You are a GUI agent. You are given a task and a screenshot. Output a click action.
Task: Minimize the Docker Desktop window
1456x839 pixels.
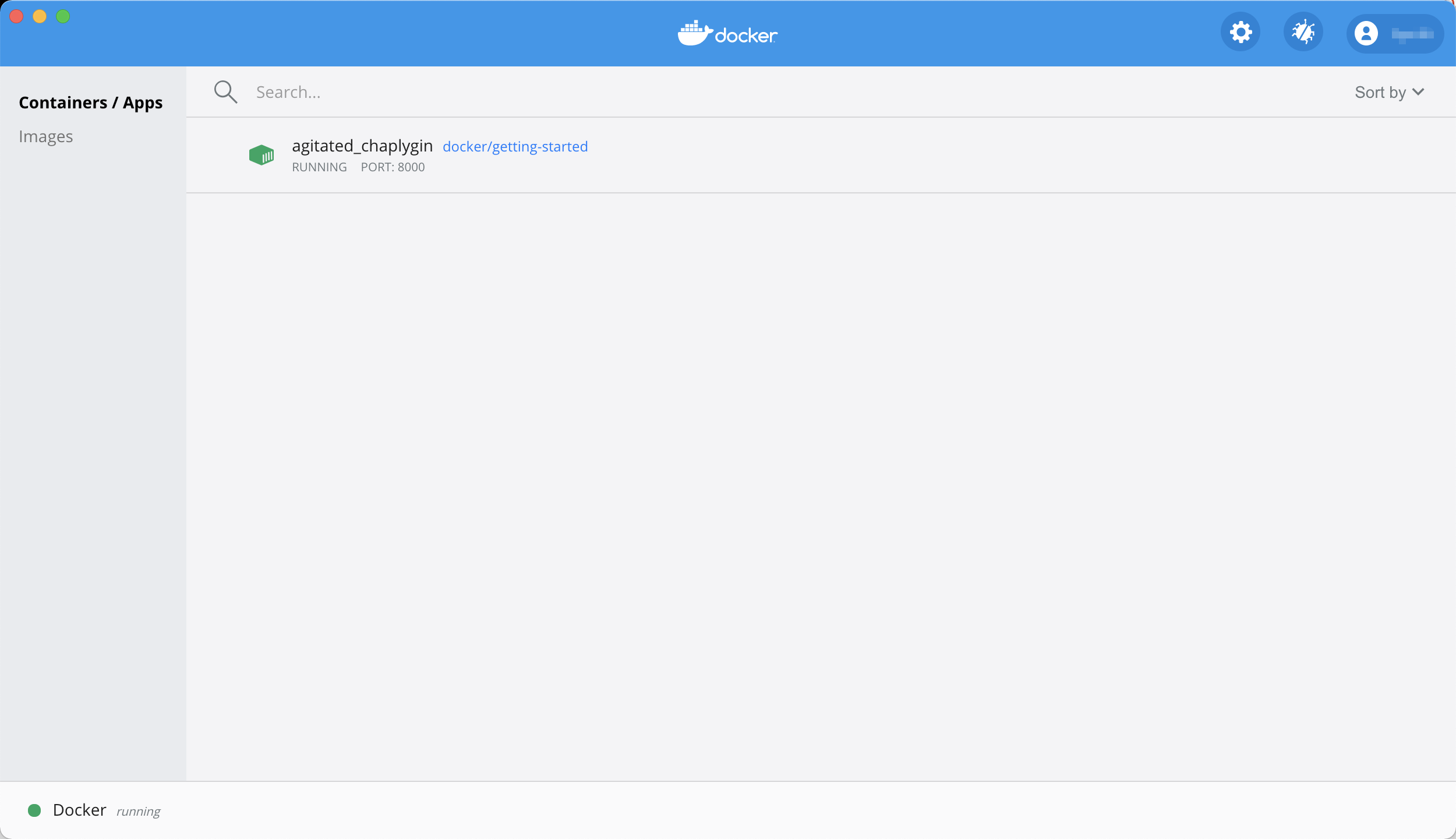tap(40, 16)
